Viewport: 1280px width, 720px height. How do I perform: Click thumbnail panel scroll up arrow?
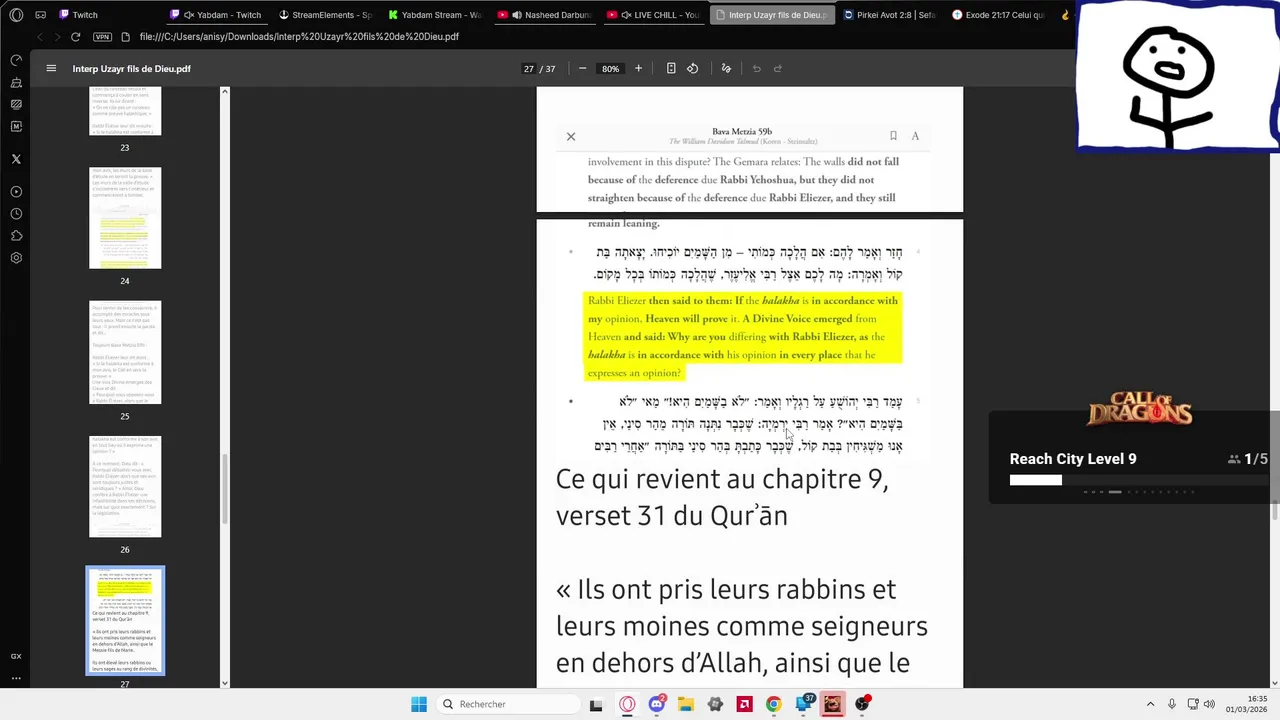224,92
